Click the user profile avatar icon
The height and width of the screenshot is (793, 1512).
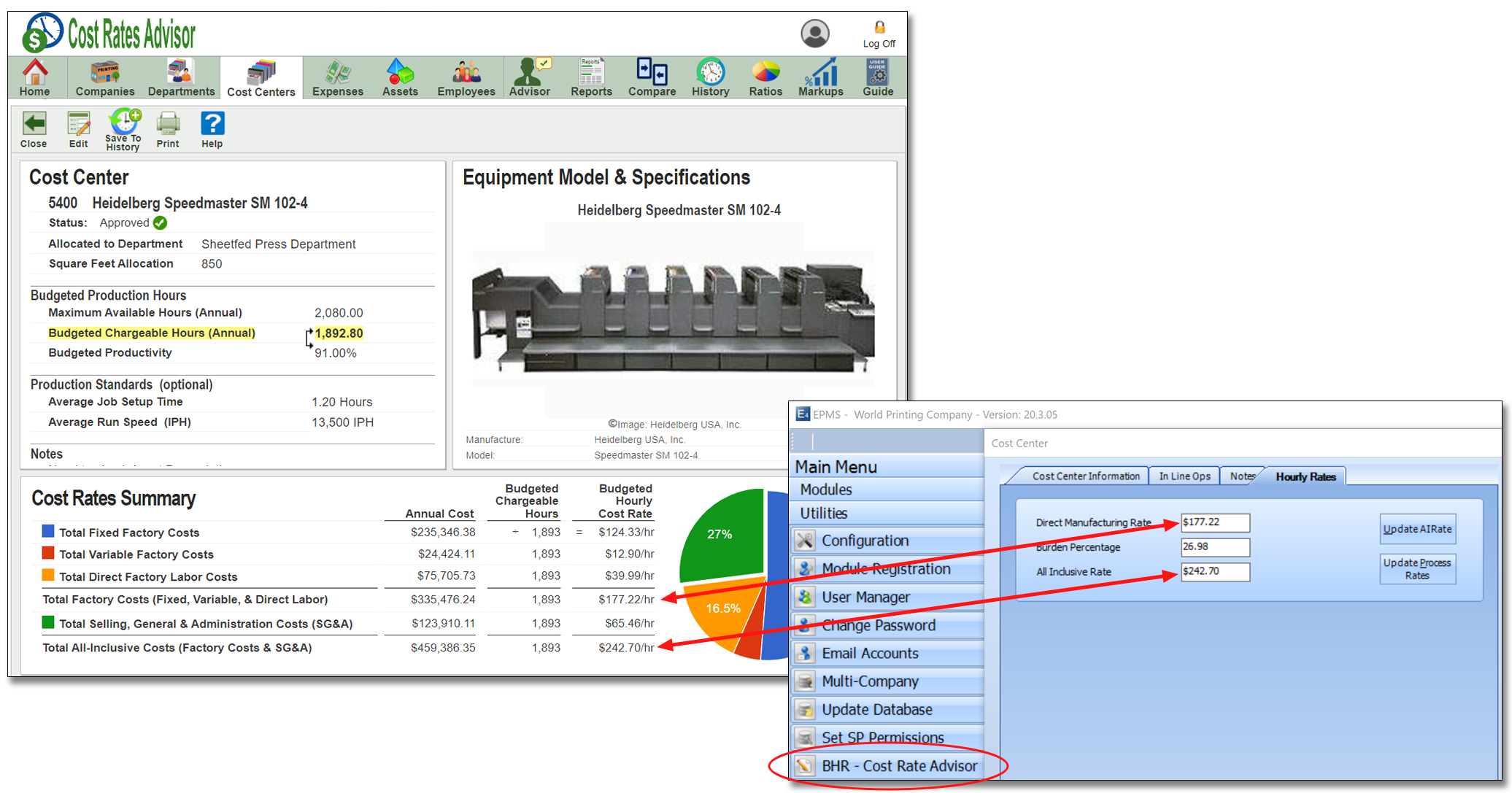pos(815,34)
